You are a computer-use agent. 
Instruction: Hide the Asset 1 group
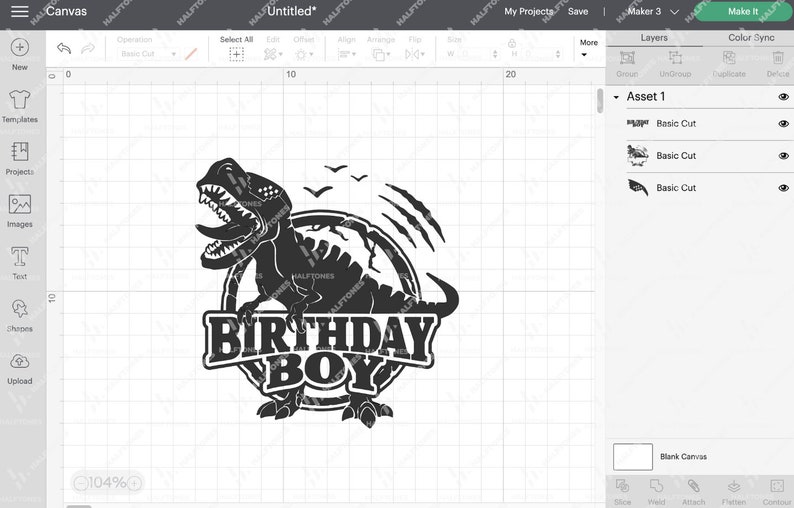click(783, 97)
